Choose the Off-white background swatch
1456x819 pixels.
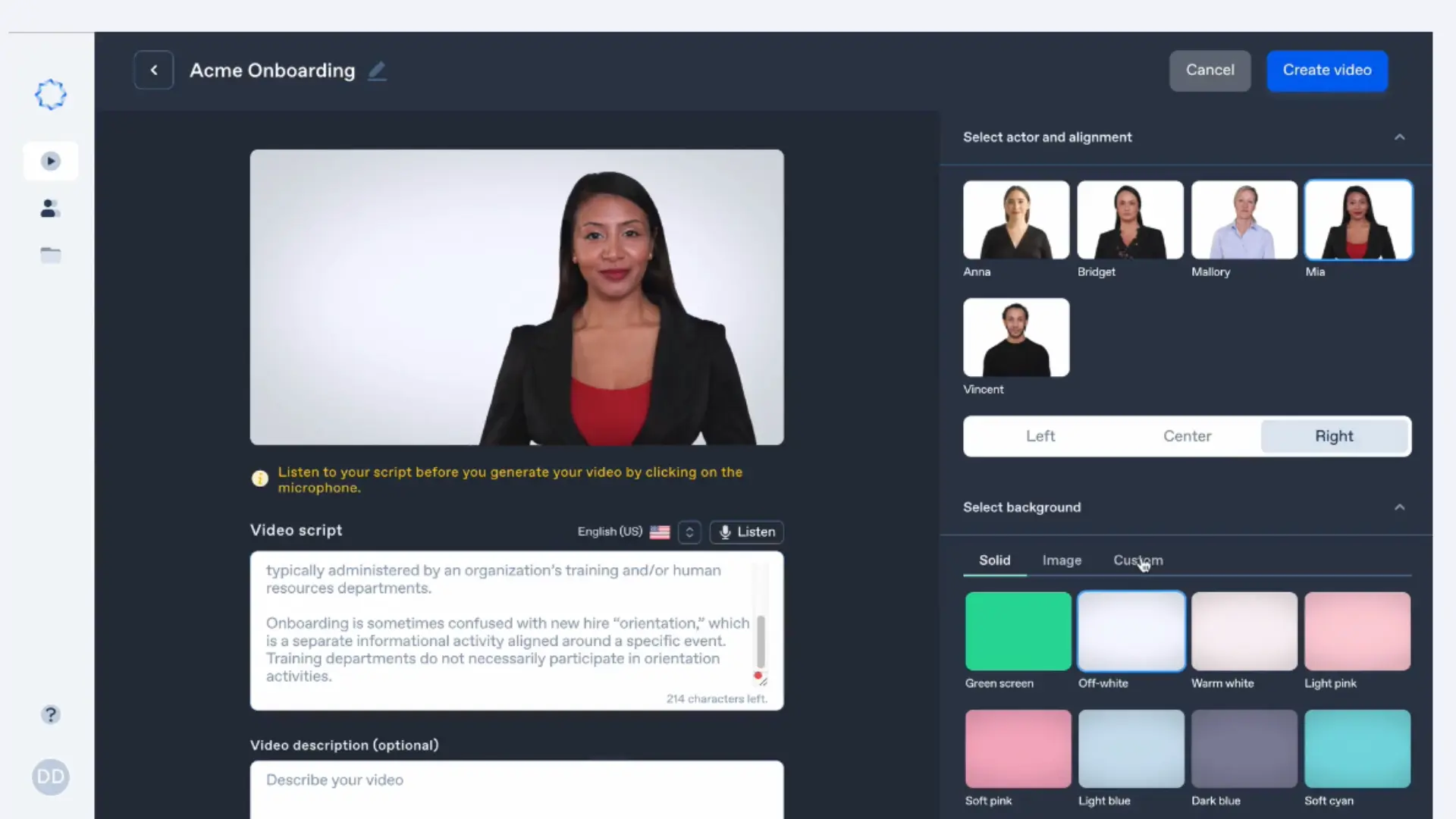1131,631
